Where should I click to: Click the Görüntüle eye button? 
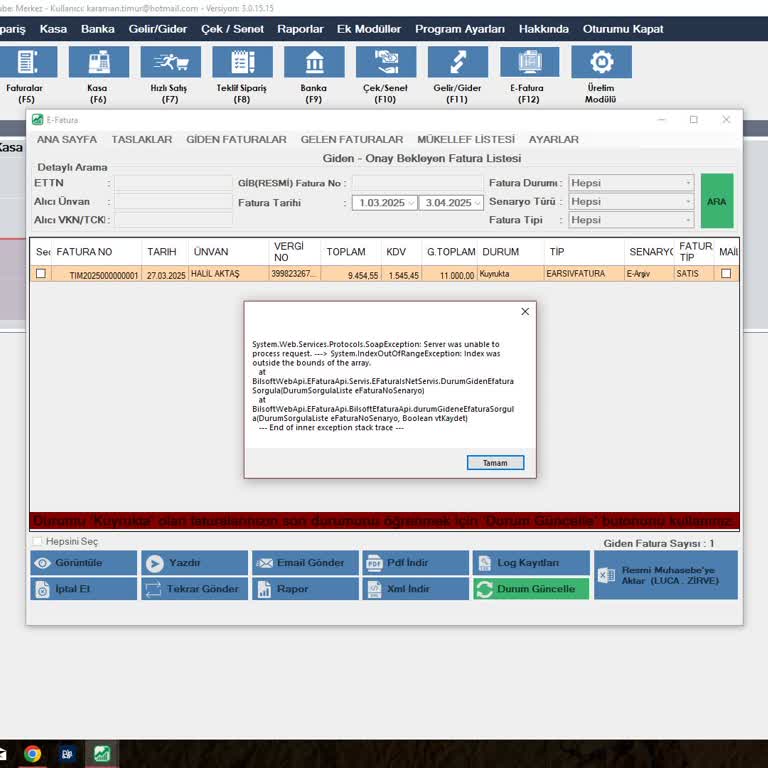(x=84, y=563)
